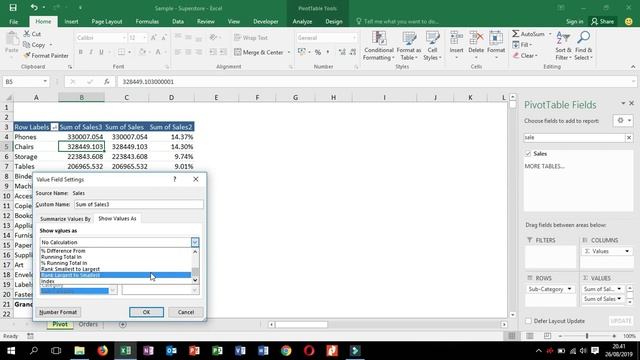Open Conditional Formatting
640x360 pixels.
click(379, 46)
